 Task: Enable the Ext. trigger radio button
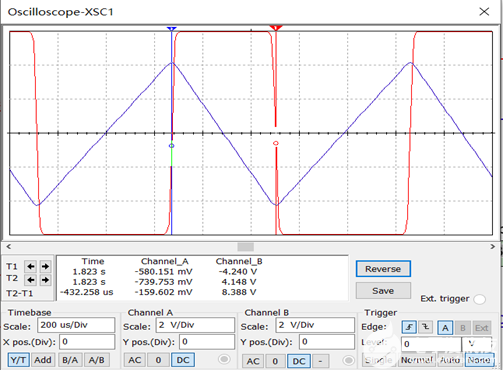[480, 299]
